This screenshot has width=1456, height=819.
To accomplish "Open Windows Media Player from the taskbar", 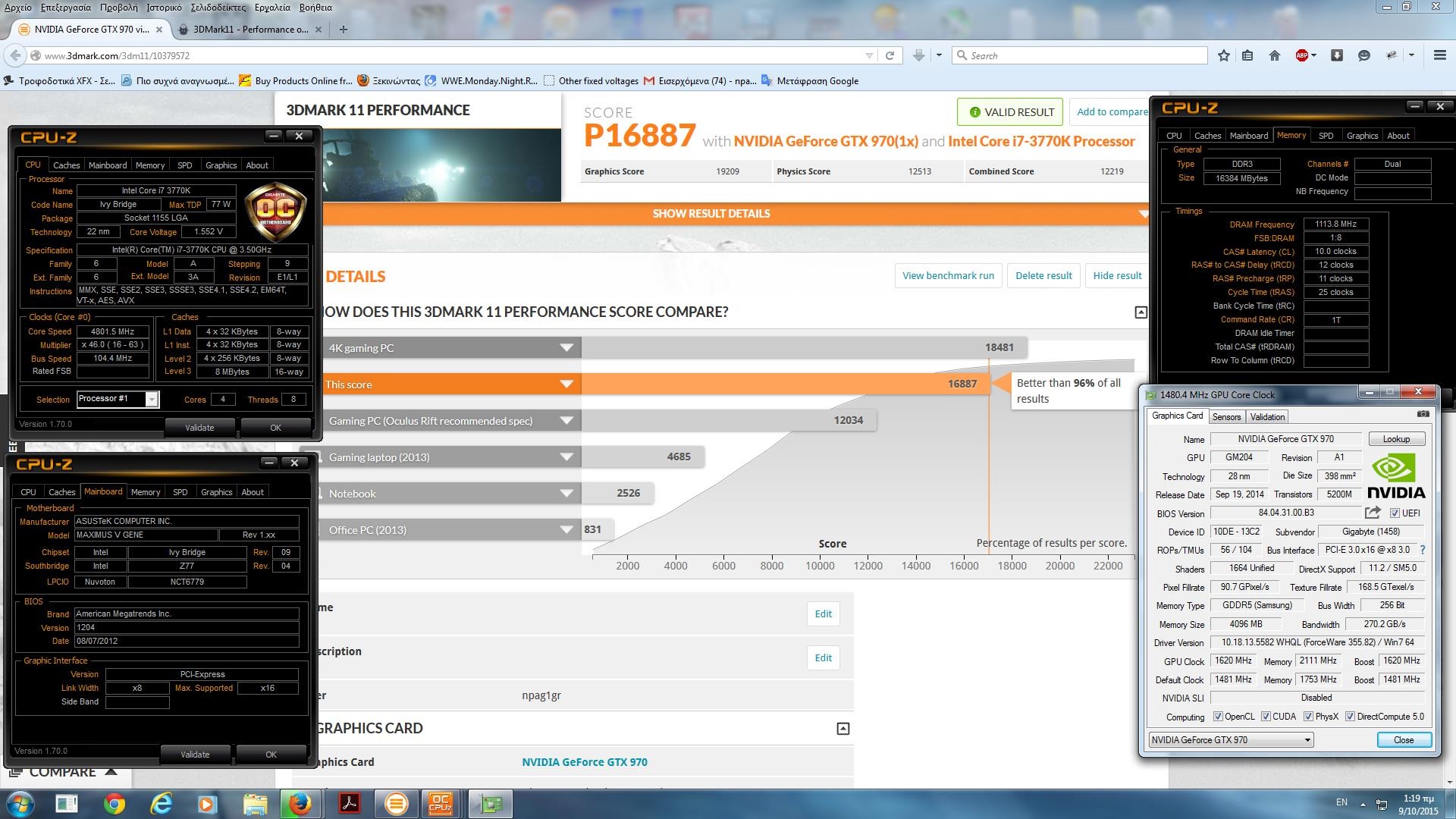I will [208, 804].
